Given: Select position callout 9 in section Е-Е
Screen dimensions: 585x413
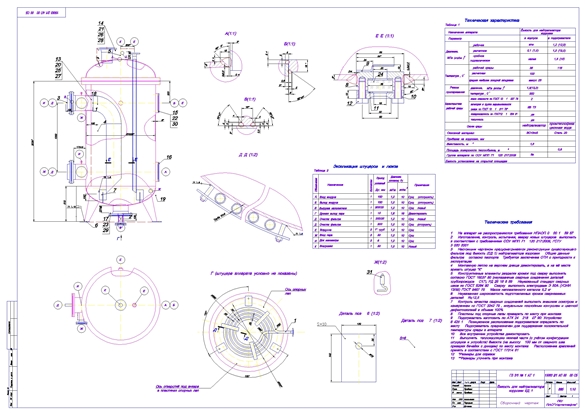Looking at the screenshot, I should [367, 64].
